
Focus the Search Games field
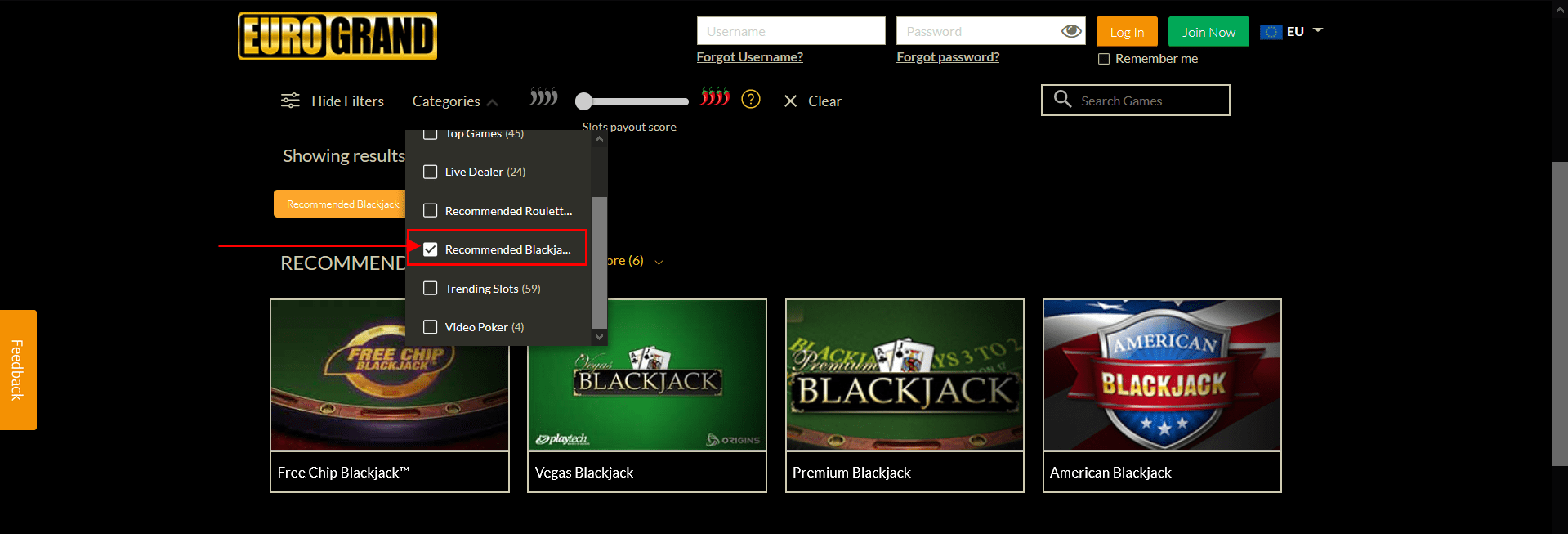click(x=1136, y=101)
